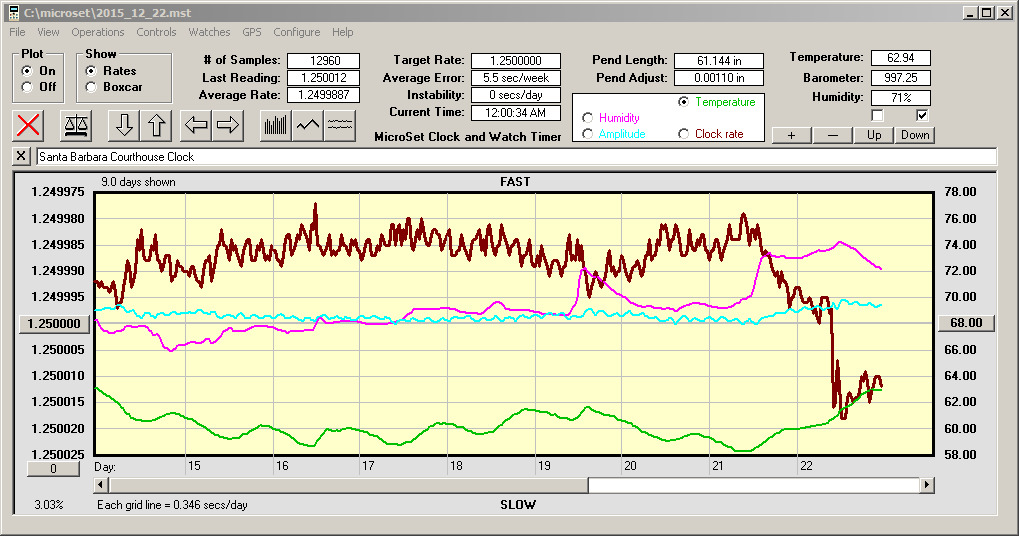Select Show Boxcar radio button
The height and width of the screenshot is (536, 1019).
(91, 86)
